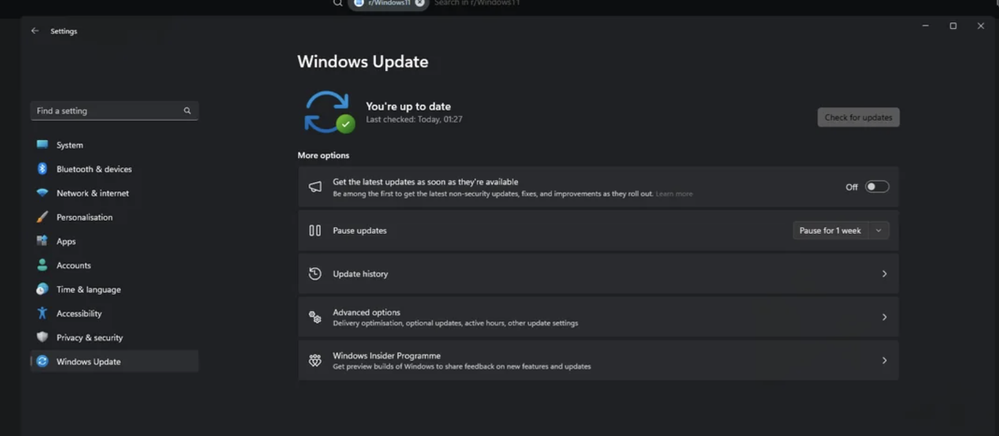
Task: Click the Search in r/Windows11 field behind
Action: click(x=477, y=3)
